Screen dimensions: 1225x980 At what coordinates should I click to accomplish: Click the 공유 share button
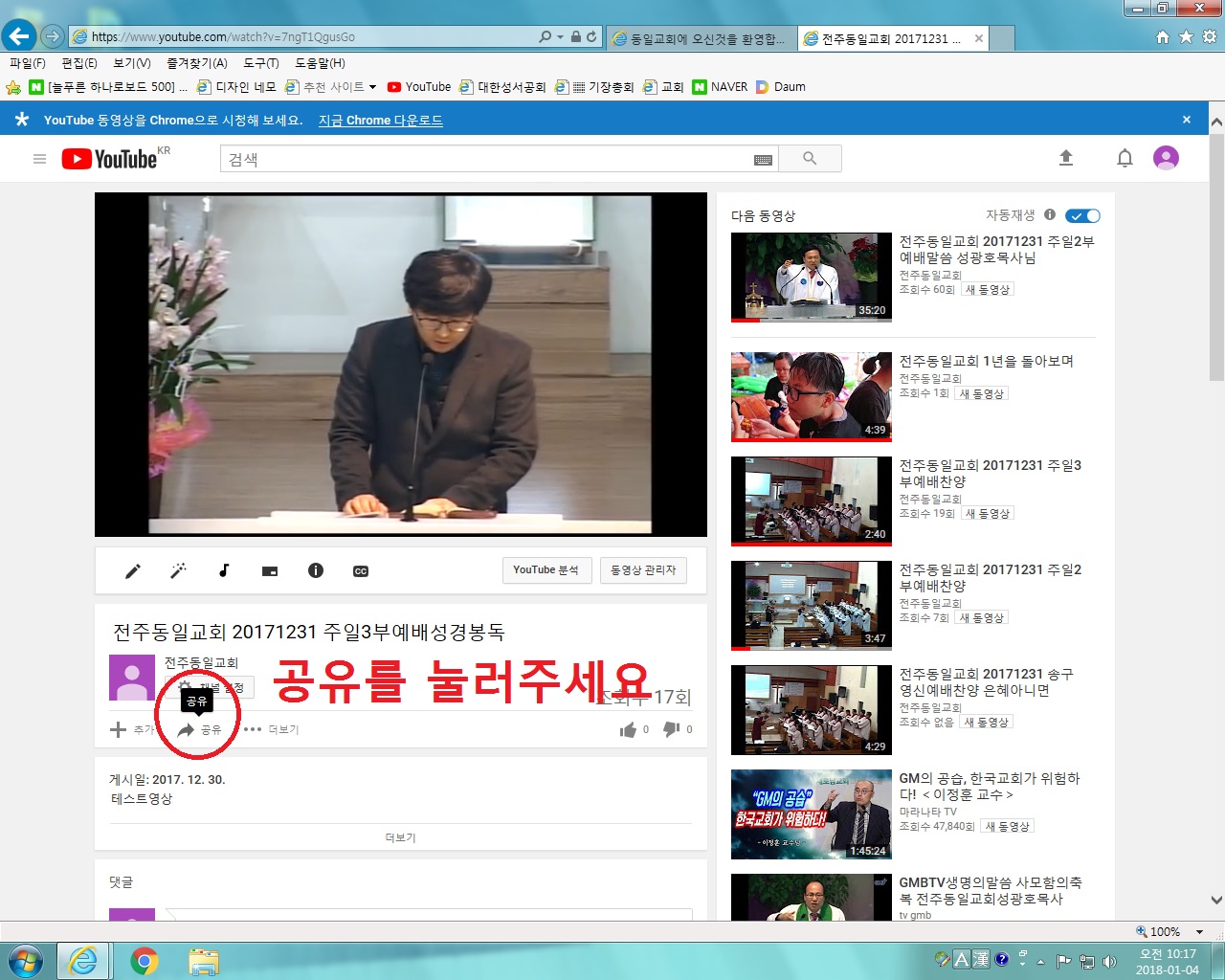200,730
